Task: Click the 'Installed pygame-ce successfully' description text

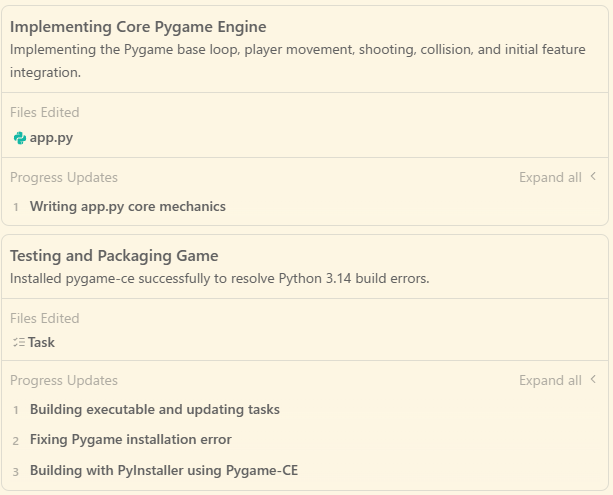Action: click(219, 278)
